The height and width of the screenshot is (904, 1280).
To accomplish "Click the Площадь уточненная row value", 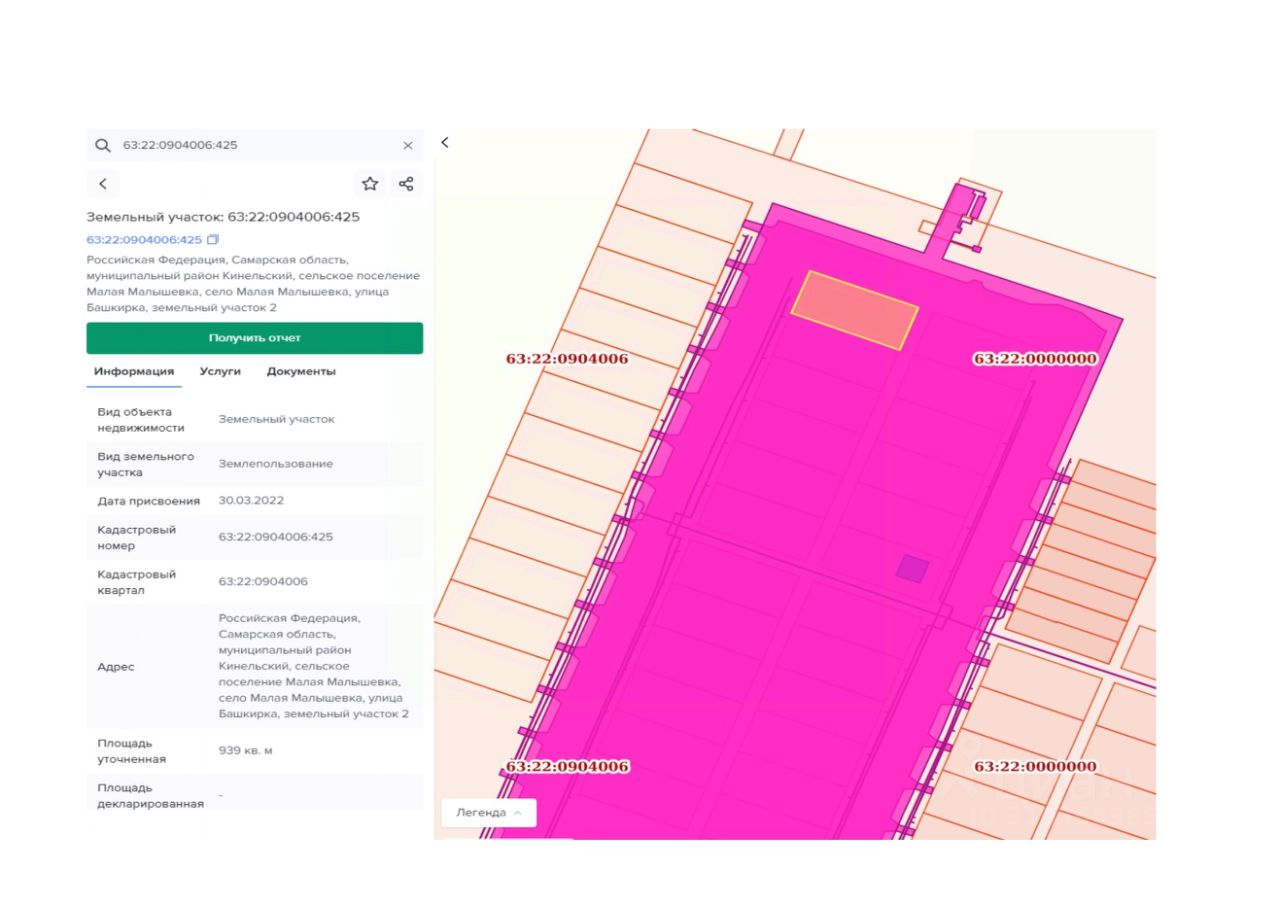I will pyautogui.click(x=245, y=750).
